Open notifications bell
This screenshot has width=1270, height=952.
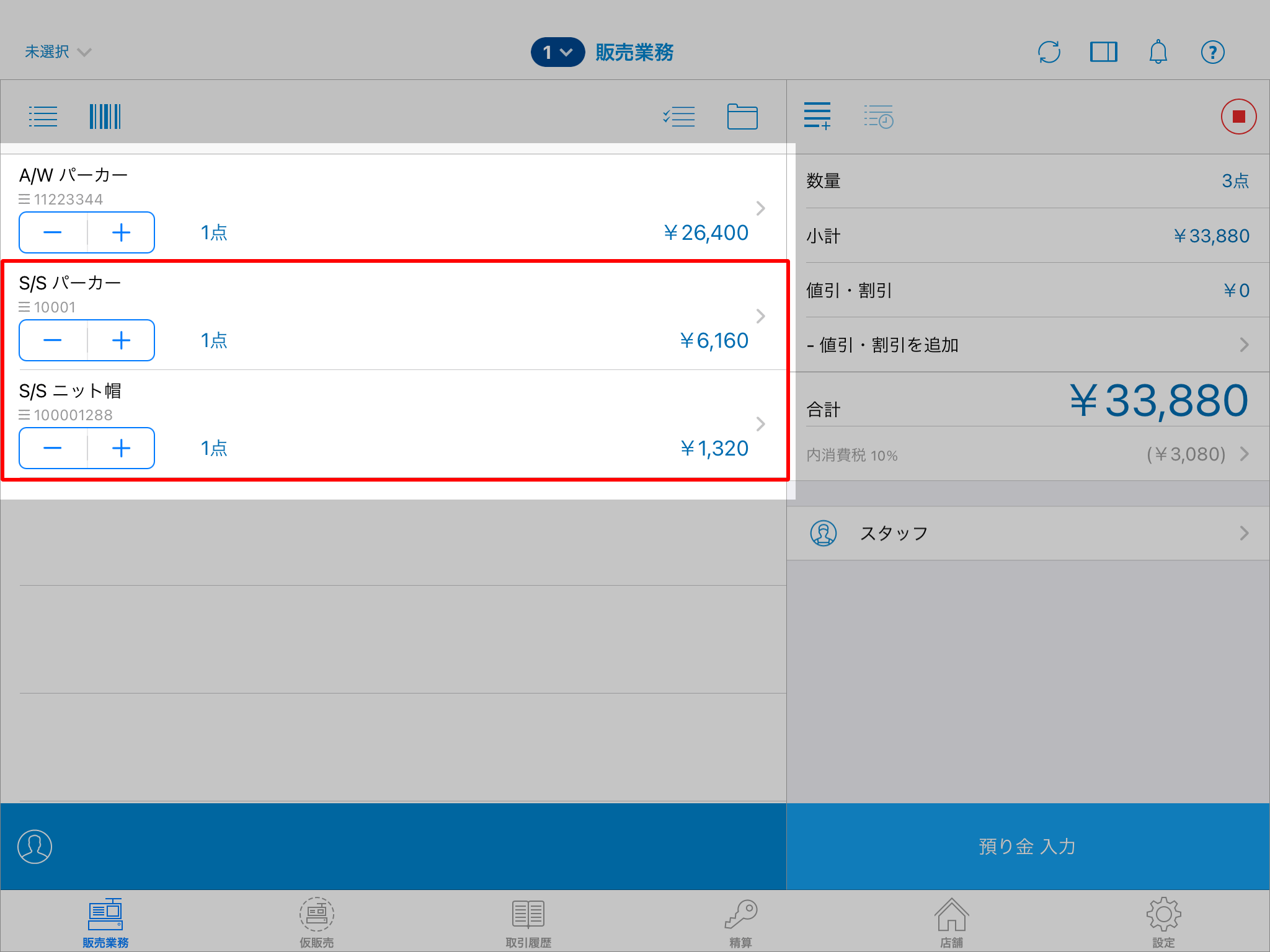1158,52
